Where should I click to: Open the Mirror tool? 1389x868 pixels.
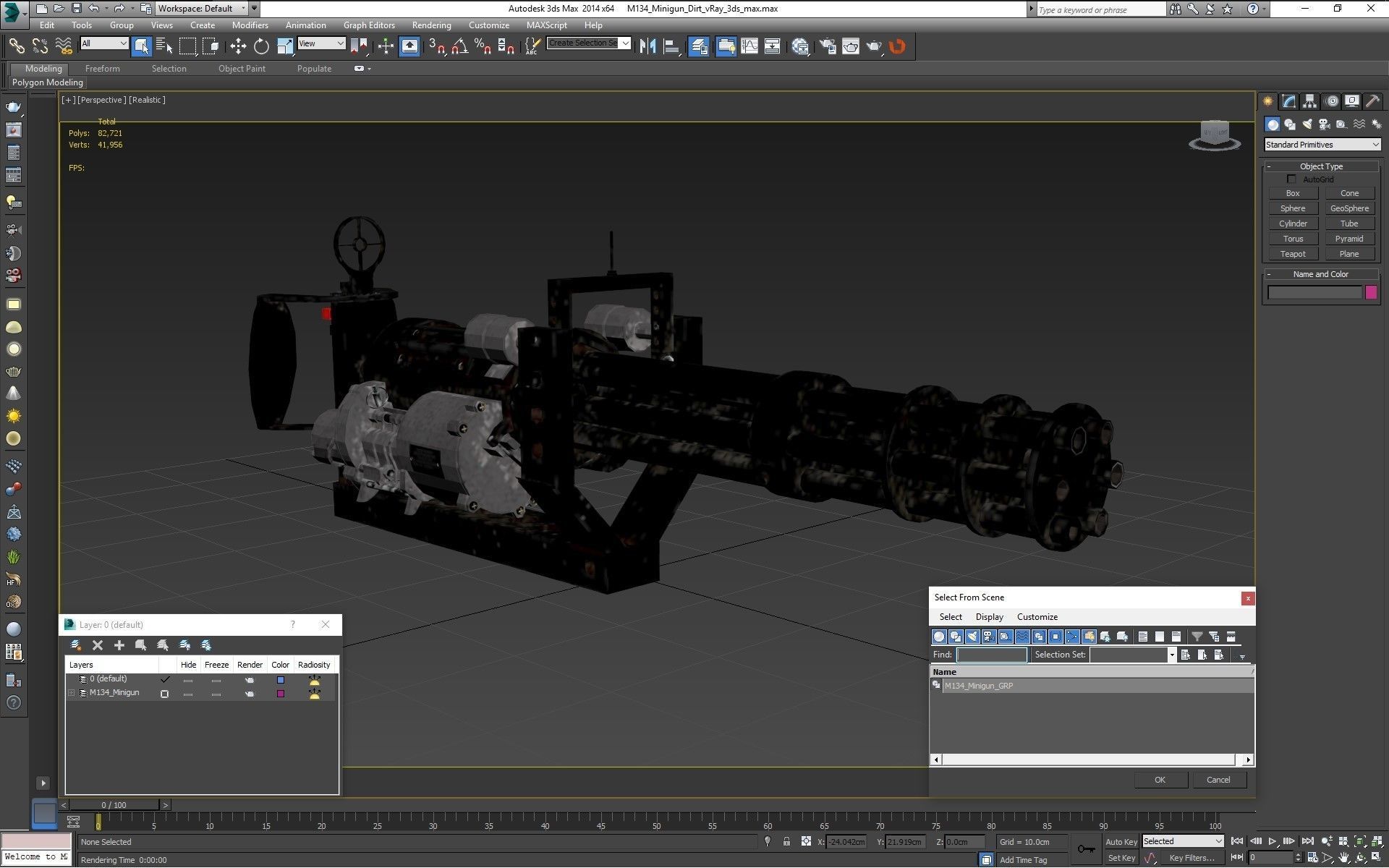click(647, 46)
